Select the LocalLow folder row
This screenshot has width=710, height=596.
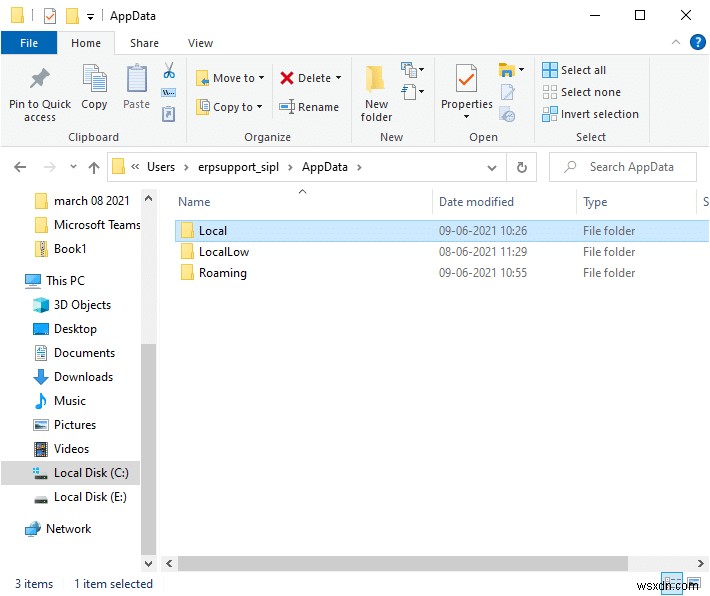coord(441,252)
